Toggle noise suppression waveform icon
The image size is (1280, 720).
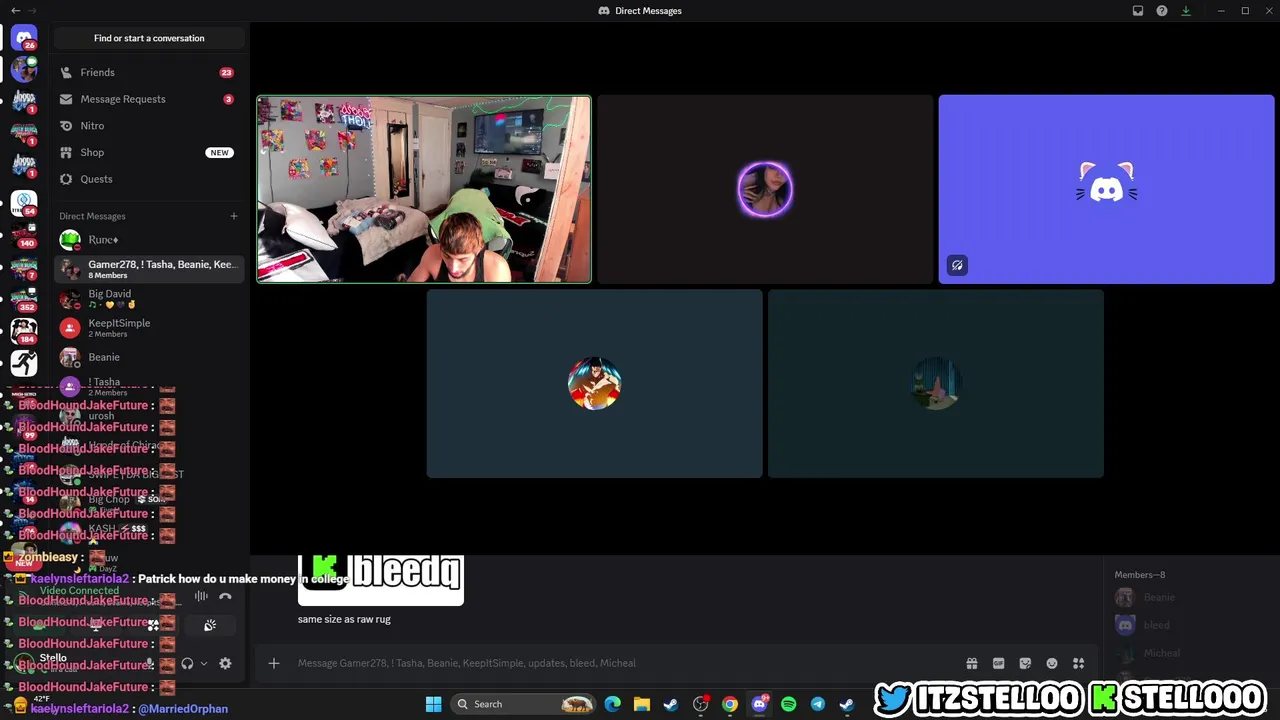(201, 597)
